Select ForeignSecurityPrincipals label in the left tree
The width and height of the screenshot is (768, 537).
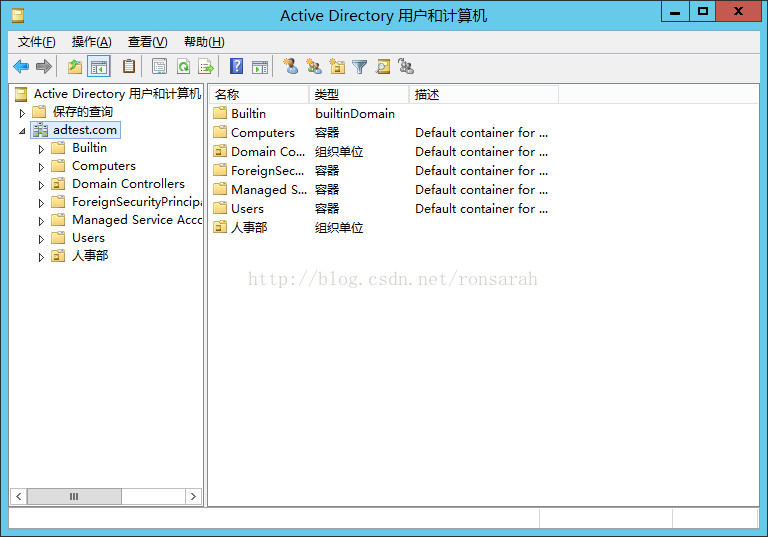(137, 202)
